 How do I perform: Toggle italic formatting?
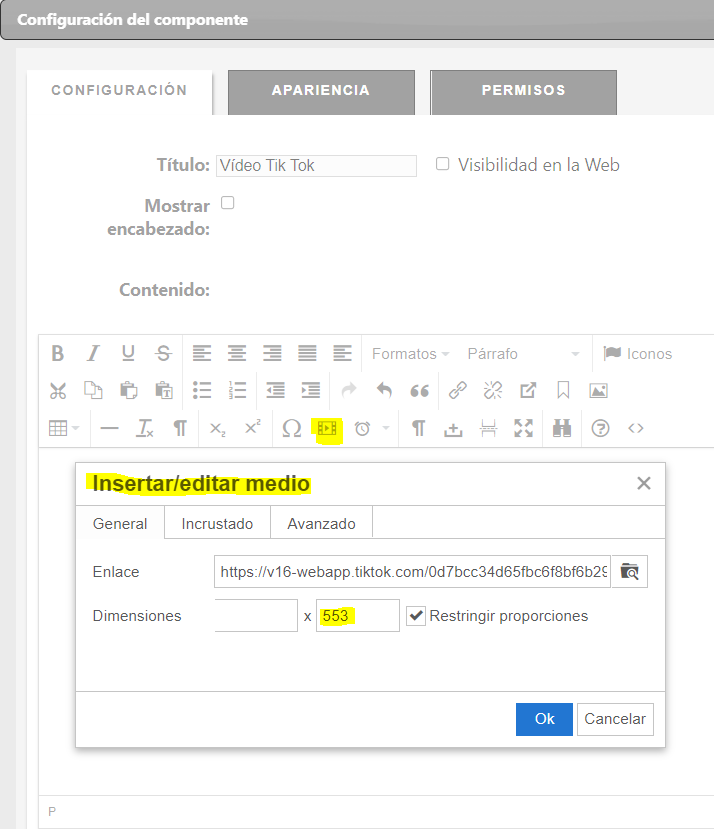pyautogui.click(x=93, y=353)
